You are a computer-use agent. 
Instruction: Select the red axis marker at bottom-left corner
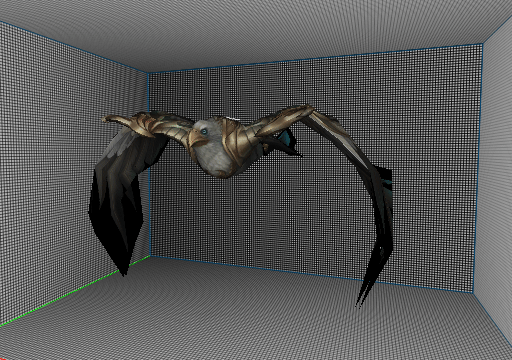tap(3, 358)
